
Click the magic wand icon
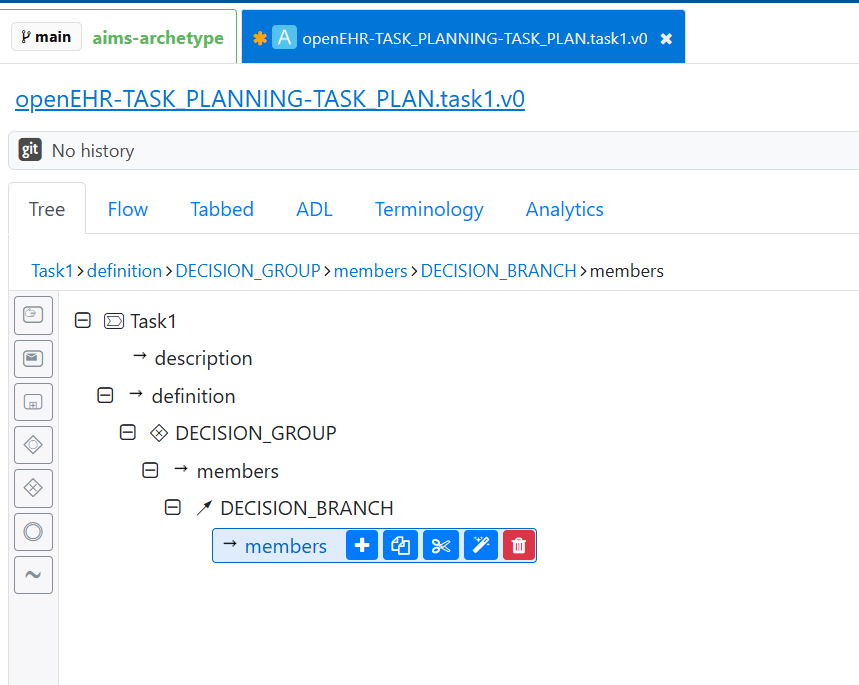(481, 546)
